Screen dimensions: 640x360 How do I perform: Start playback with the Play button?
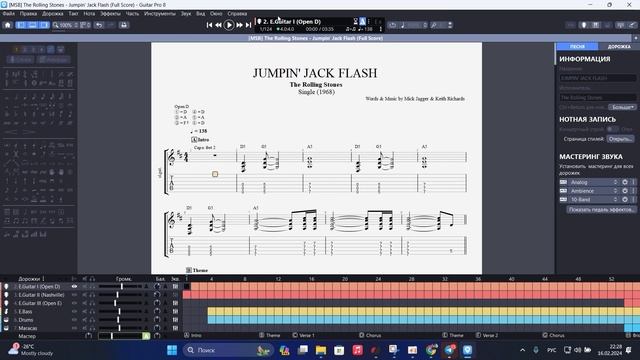pos(229,25)
